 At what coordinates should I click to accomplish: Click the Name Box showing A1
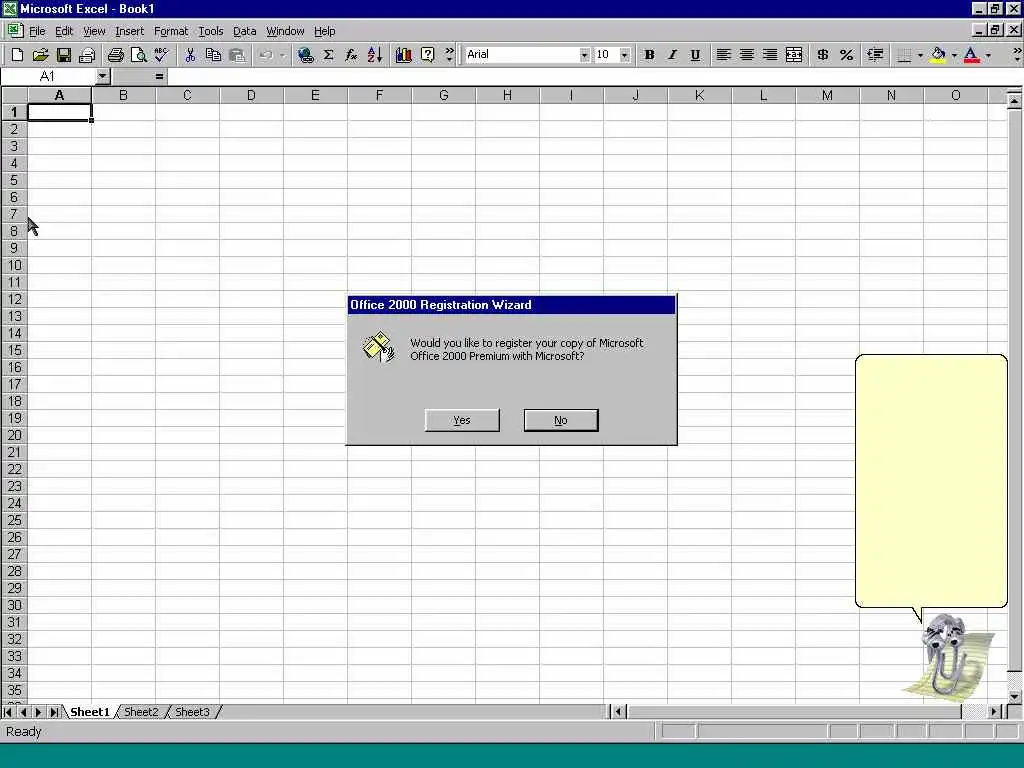(48, 76)
